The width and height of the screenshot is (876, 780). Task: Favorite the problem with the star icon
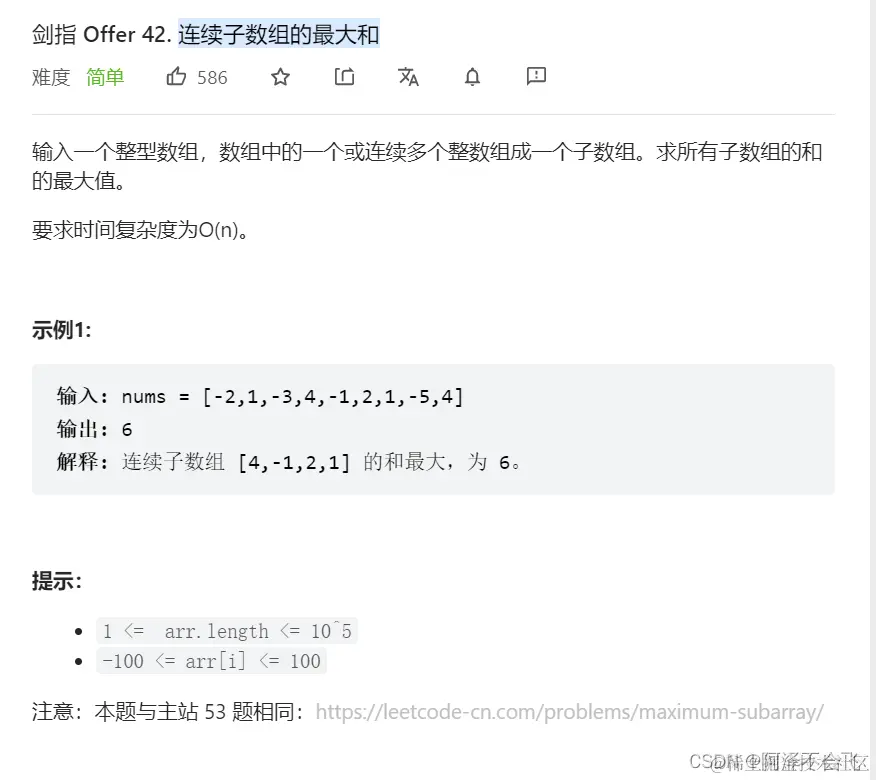[x=280, y=77]
